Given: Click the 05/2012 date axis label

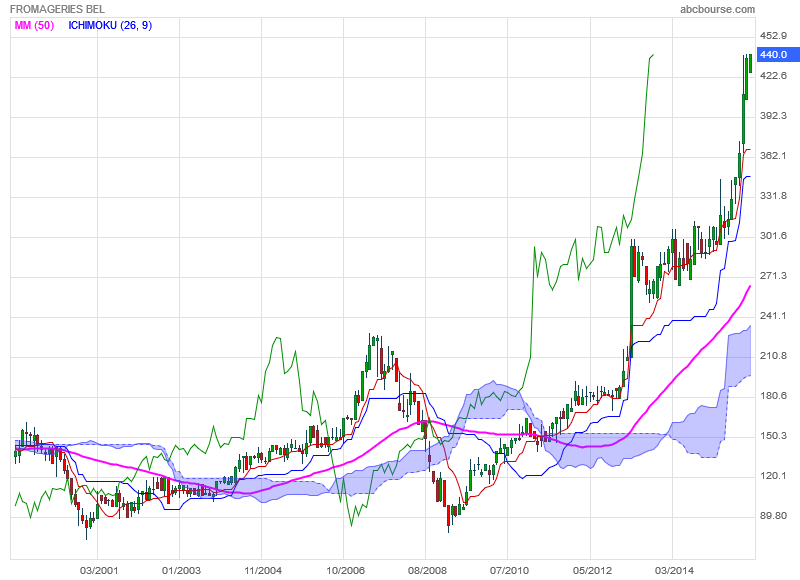Looking at the screenshot, I should 592,570.
